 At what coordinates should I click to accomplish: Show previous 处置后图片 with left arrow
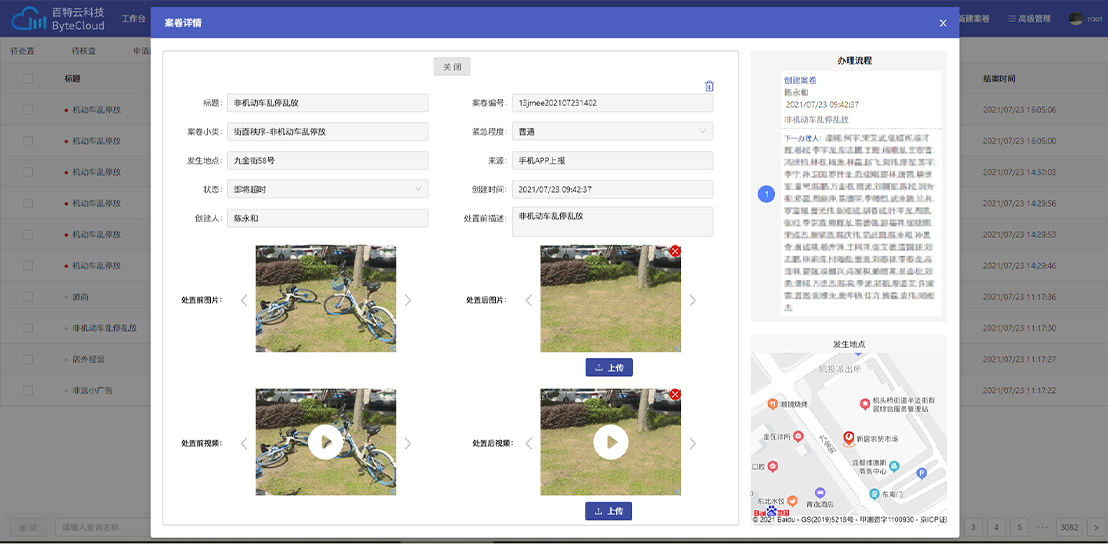tap(528, 300)
